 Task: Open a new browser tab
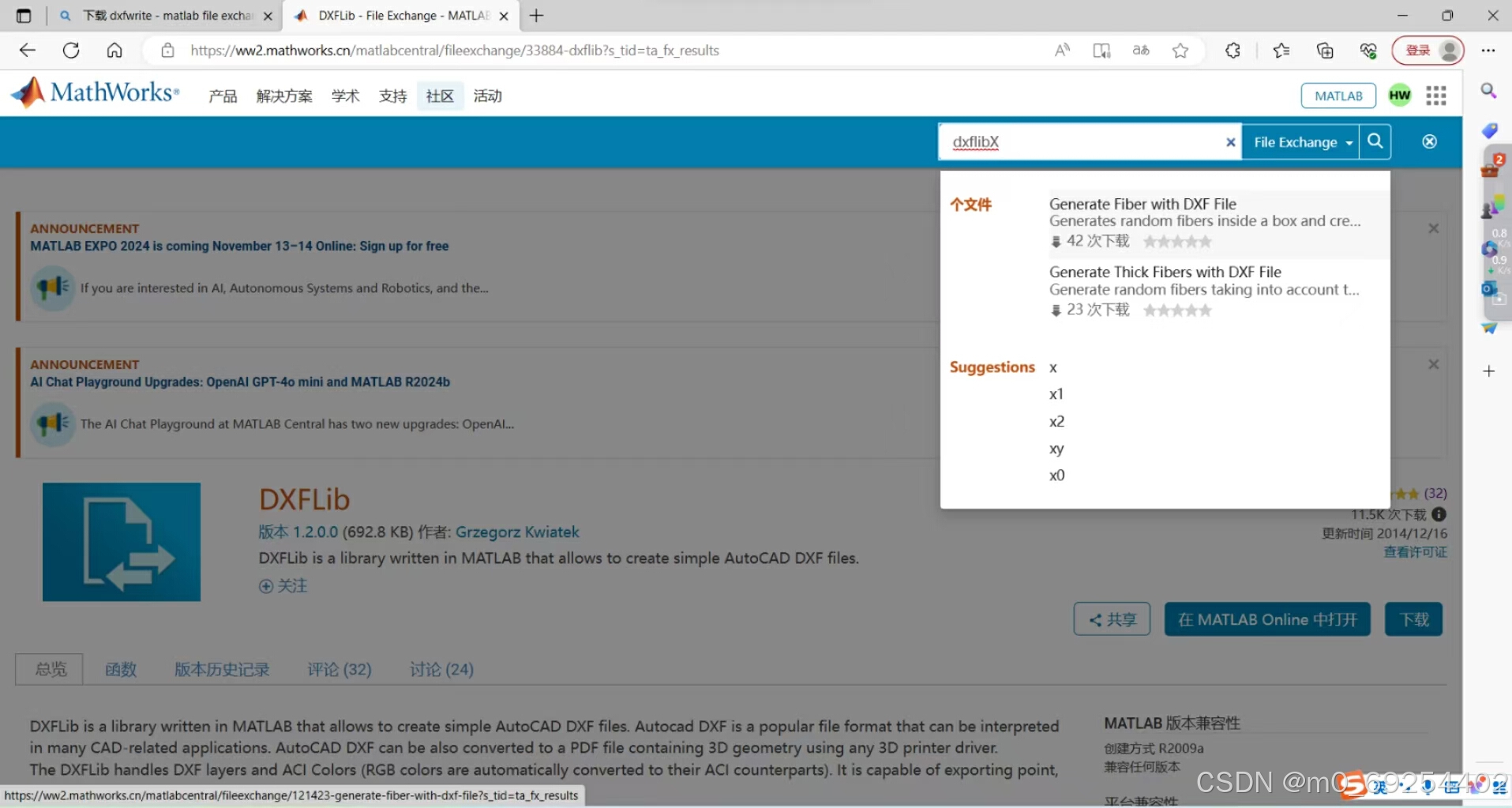tap(537, 16)
